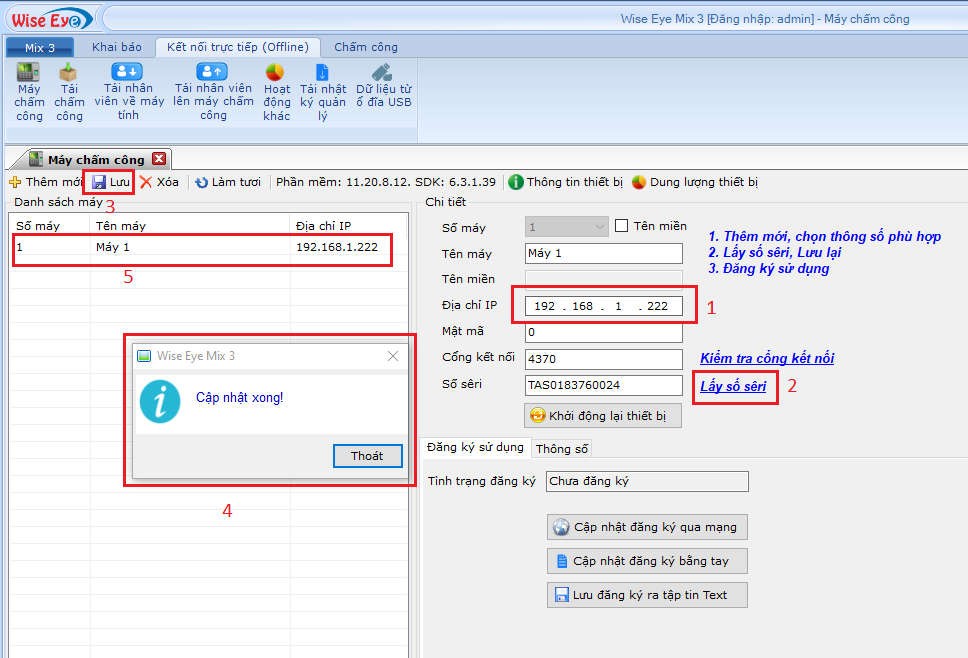The image size is (968, 658).
Task: Open the Thông số tab
Action: tap(562, 449)
